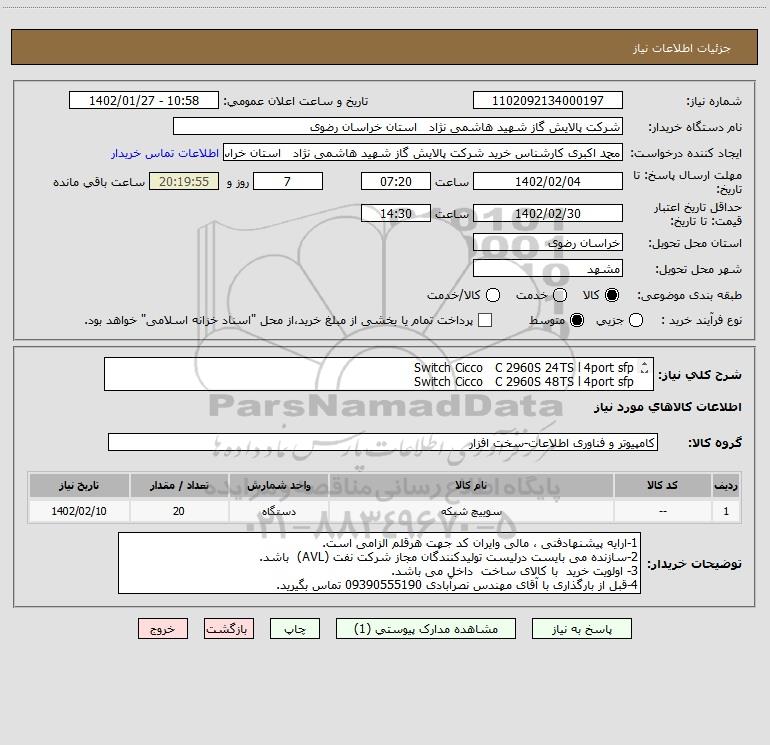Image resolution: width=770 pixels, height=745 pixels.
Task: Click the 'نام کالا' column header
Action: point(469,485)
